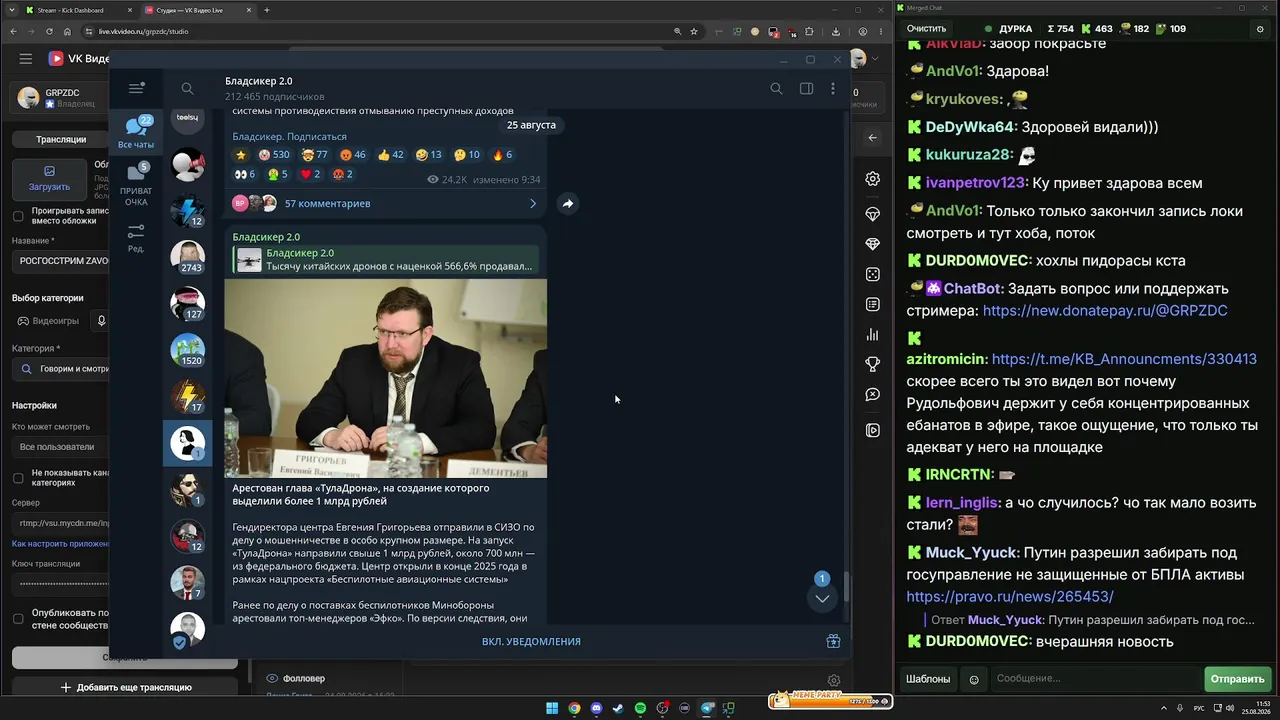Viewport: 1280px width, 720px height.
Task: Switch to the Студия — VK Видео Live tab
Action: tap(196, 10)
